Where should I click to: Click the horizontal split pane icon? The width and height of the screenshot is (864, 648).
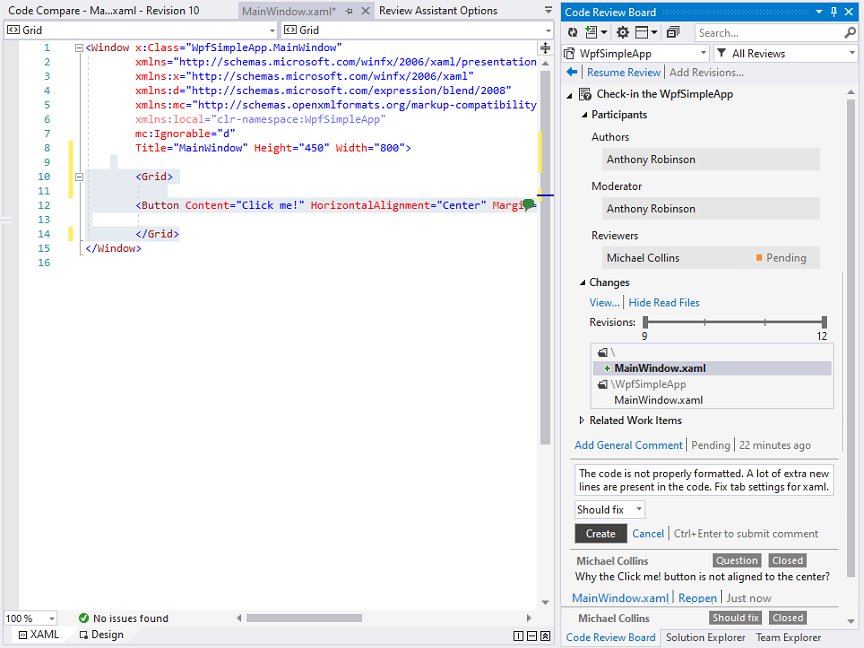point(532,636)
